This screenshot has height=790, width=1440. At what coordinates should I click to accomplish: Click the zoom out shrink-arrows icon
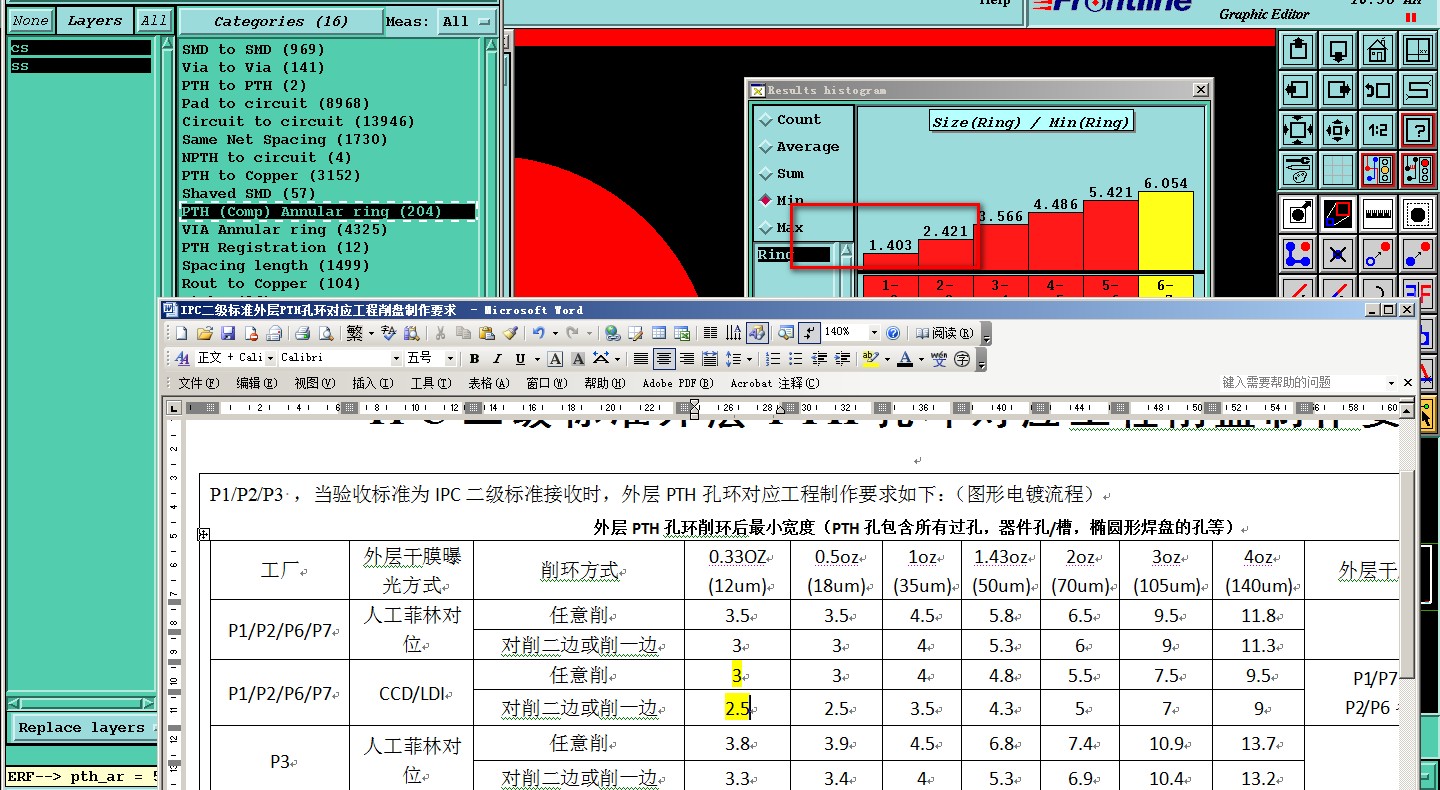point(1338,129)
